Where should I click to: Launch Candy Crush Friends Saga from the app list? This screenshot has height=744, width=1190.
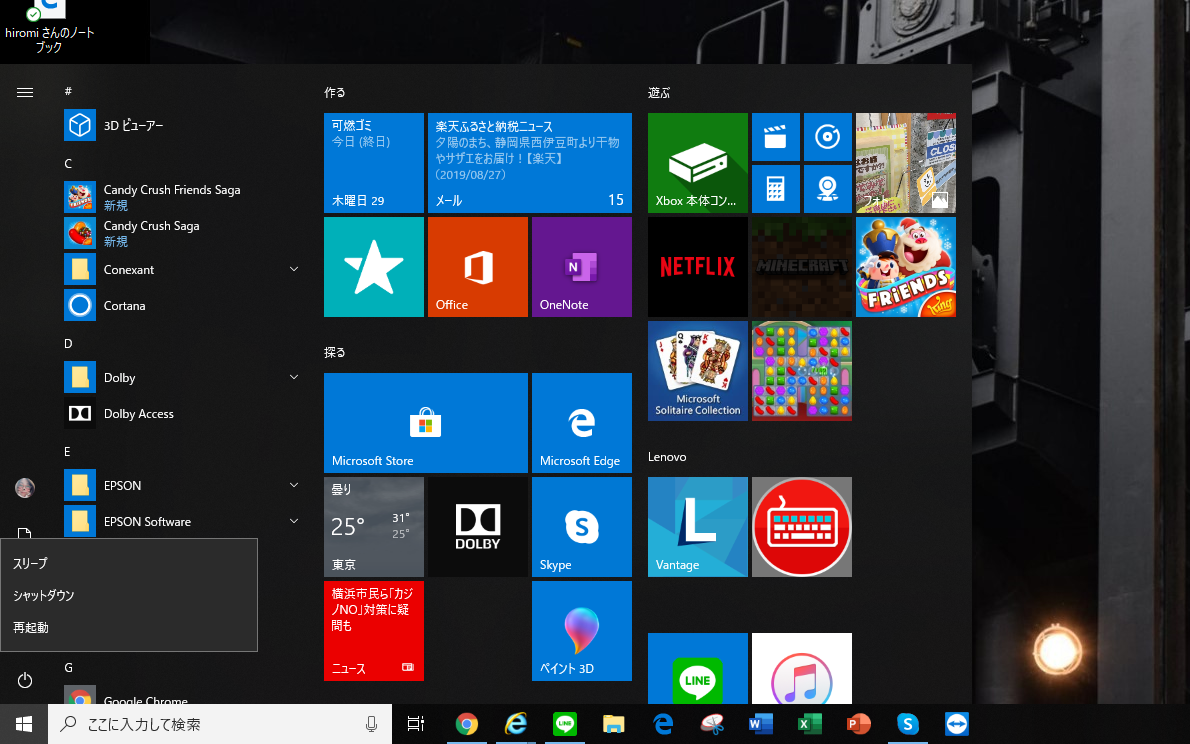click(x=182, y=197)
